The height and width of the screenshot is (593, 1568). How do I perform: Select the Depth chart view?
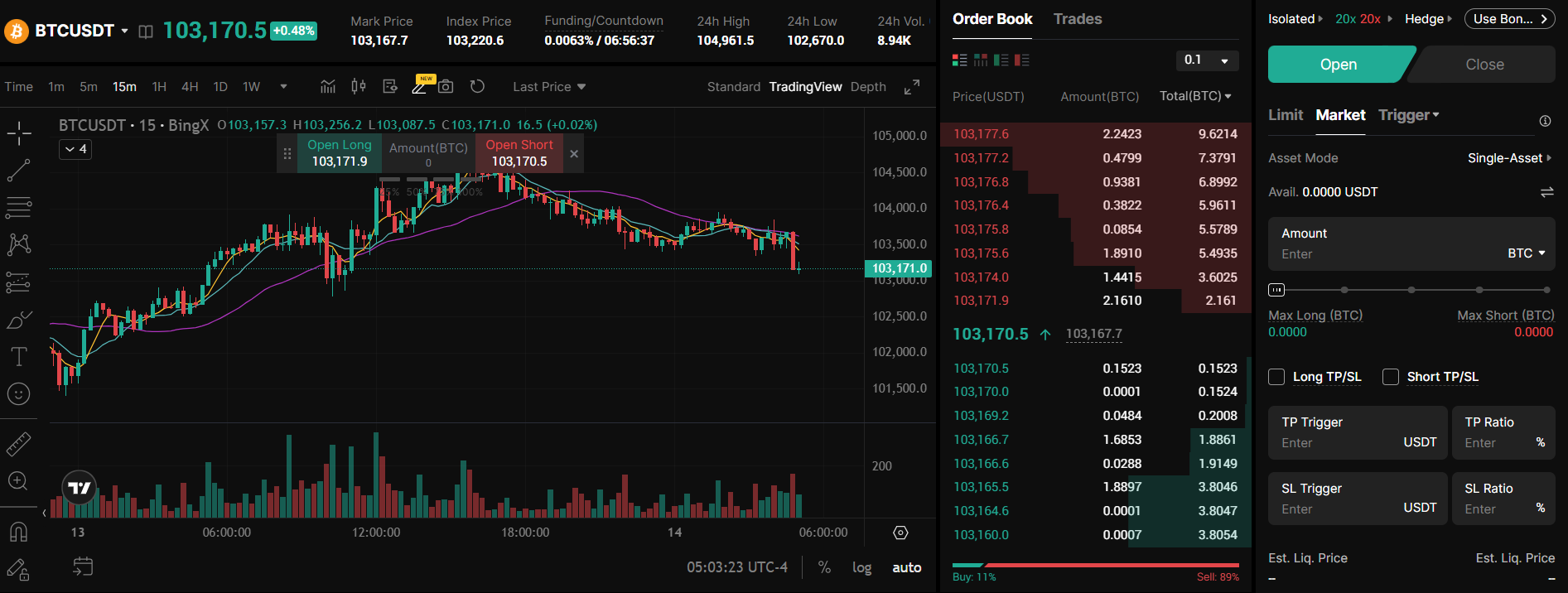868,87
